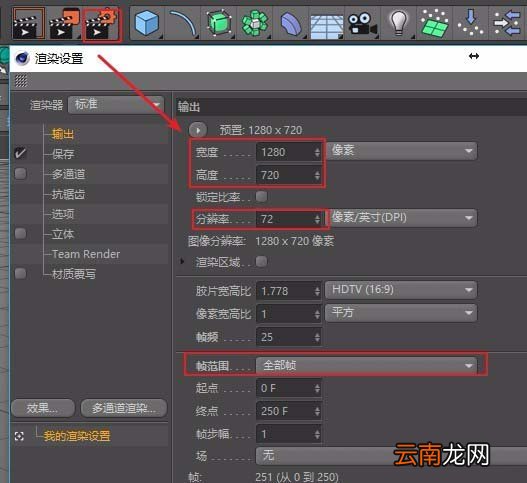Click the 胶片宽高比 1.778 field
The image size is (527, 483).
[x=289, y=291]
